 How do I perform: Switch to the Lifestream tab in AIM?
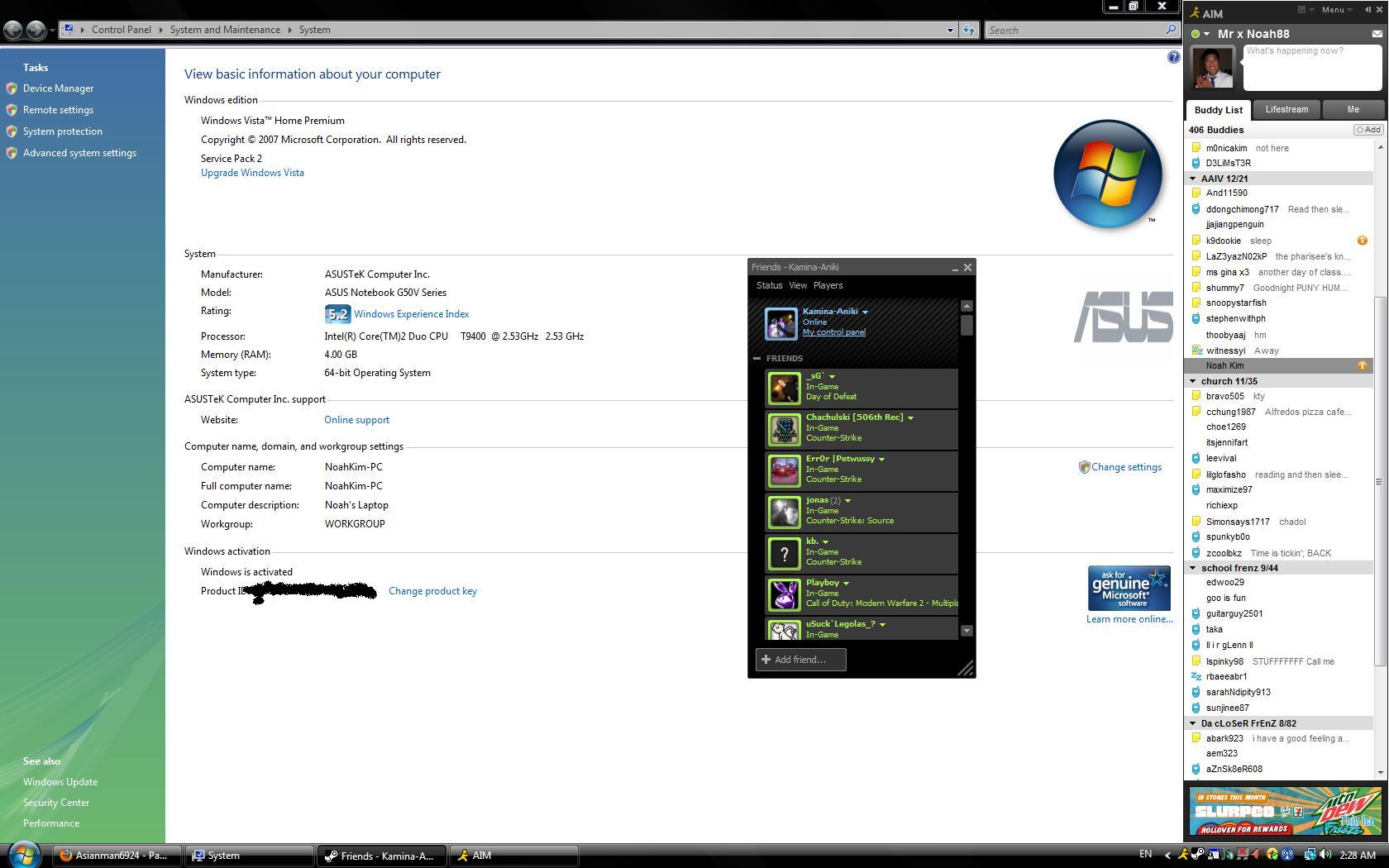click(x=1286, y=109)
